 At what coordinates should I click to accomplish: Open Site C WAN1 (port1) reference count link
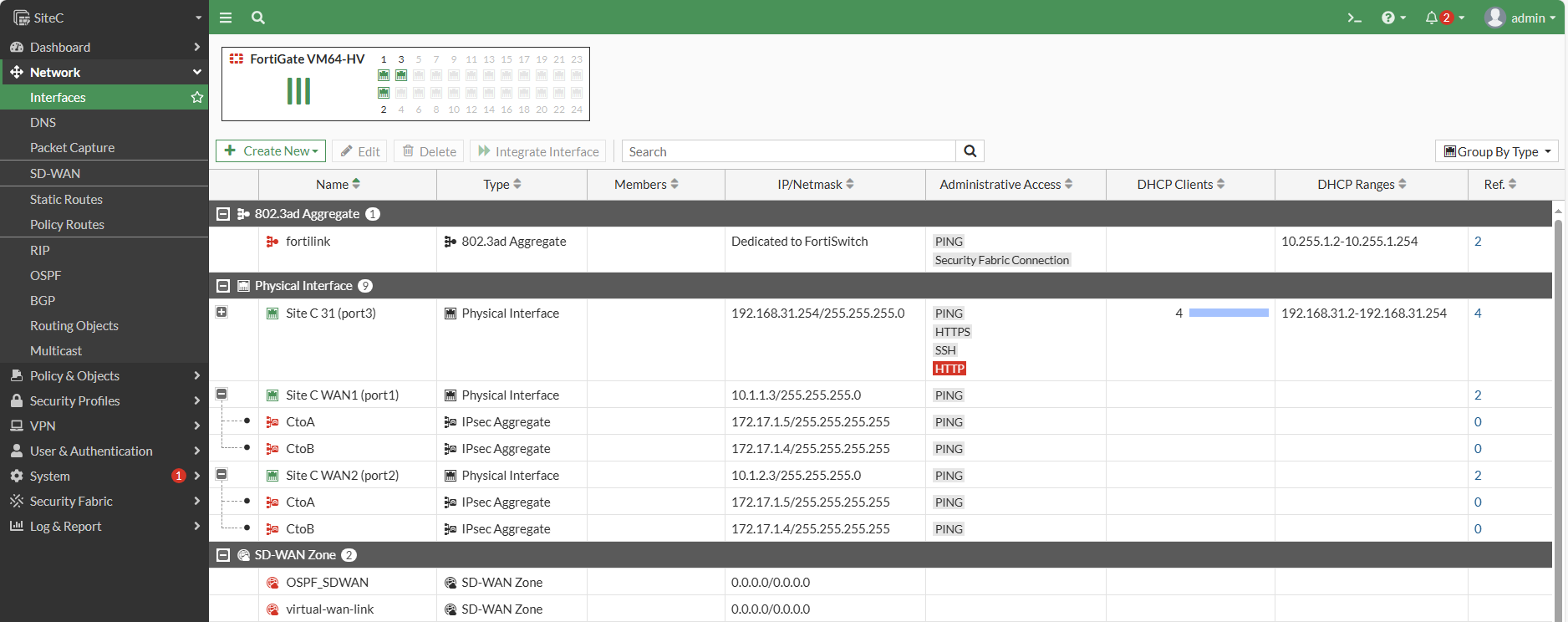click(1478, 395)
